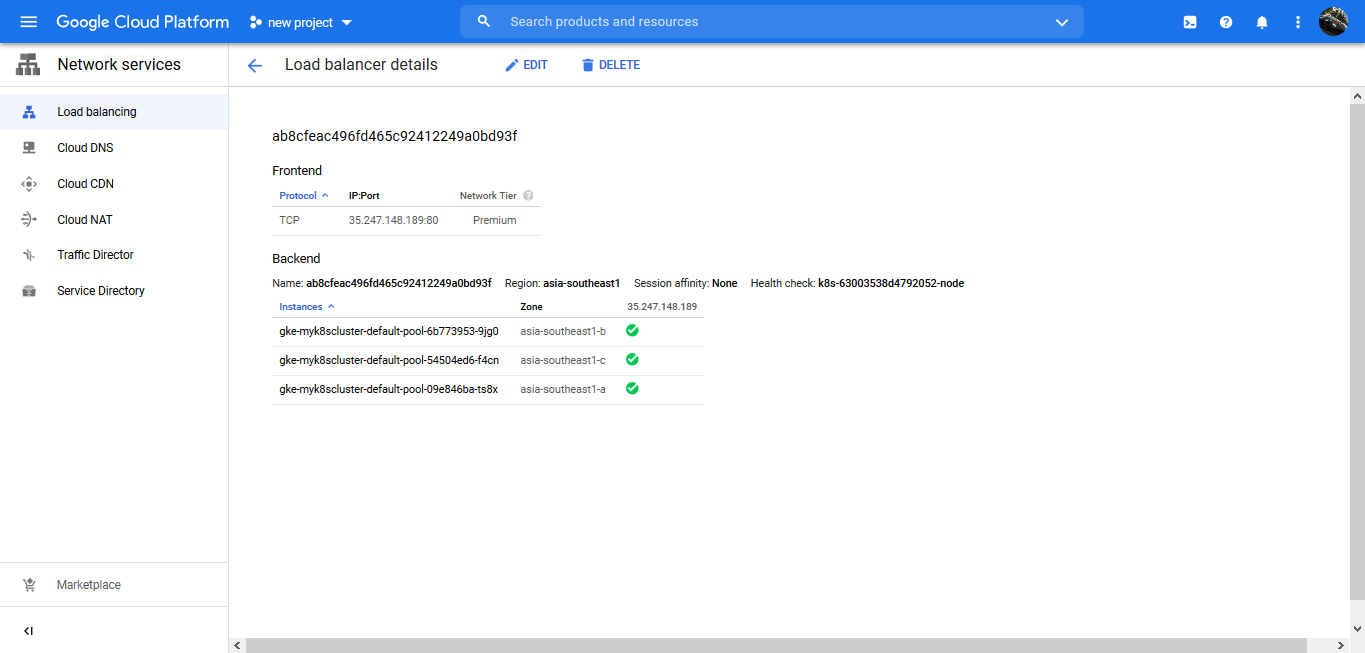Click the 35.247.148.189:80 IP cell
The image size is (1365, 653).
click(x=394, y=220)
